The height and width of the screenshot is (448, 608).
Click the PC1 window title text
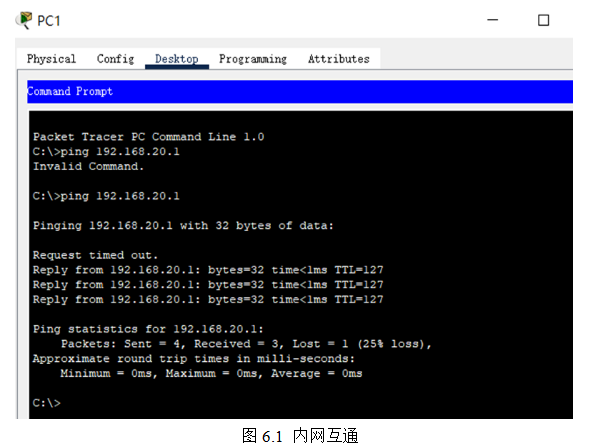[x=49, y=21]
